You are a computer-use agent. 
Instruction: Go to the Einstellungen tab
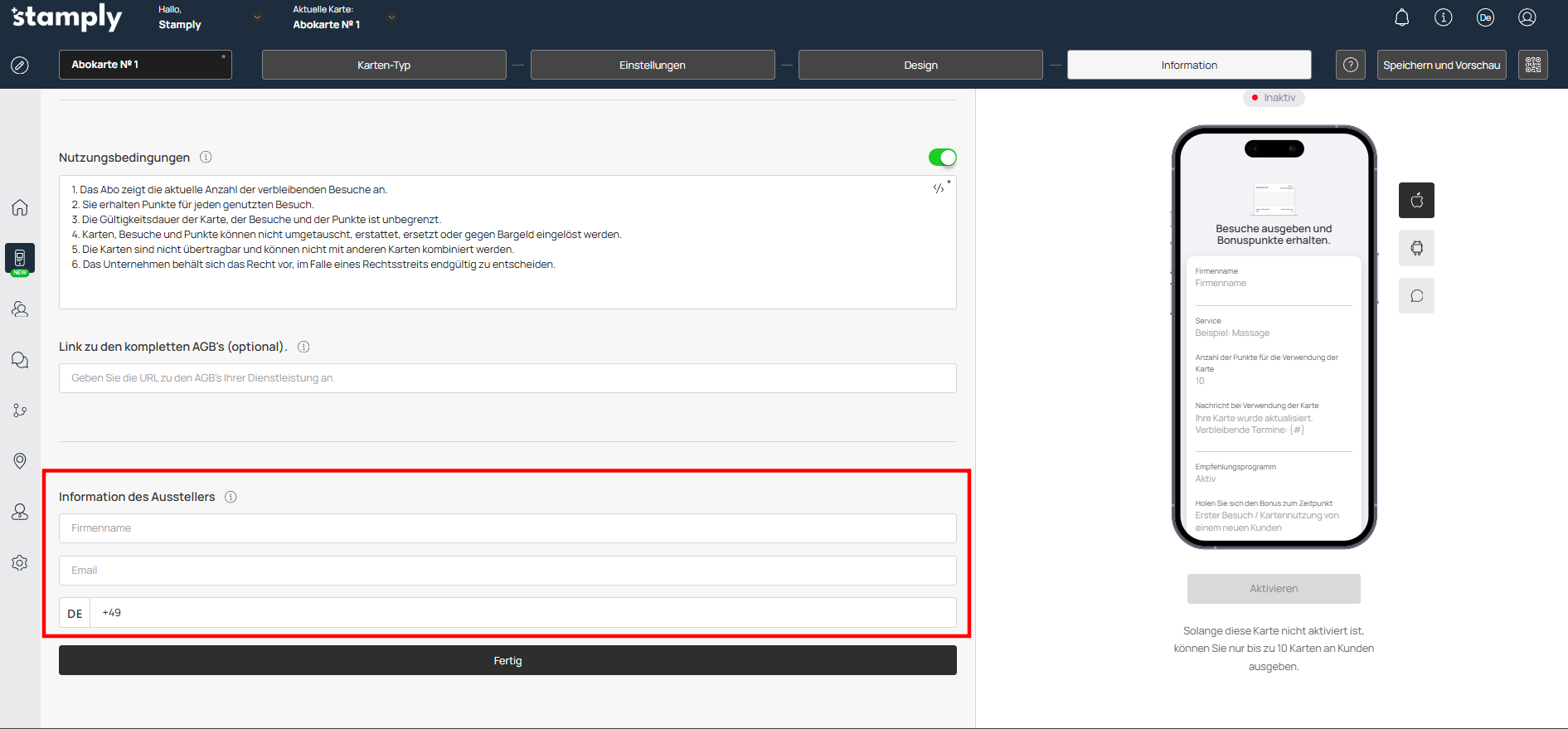click(652, 65)
